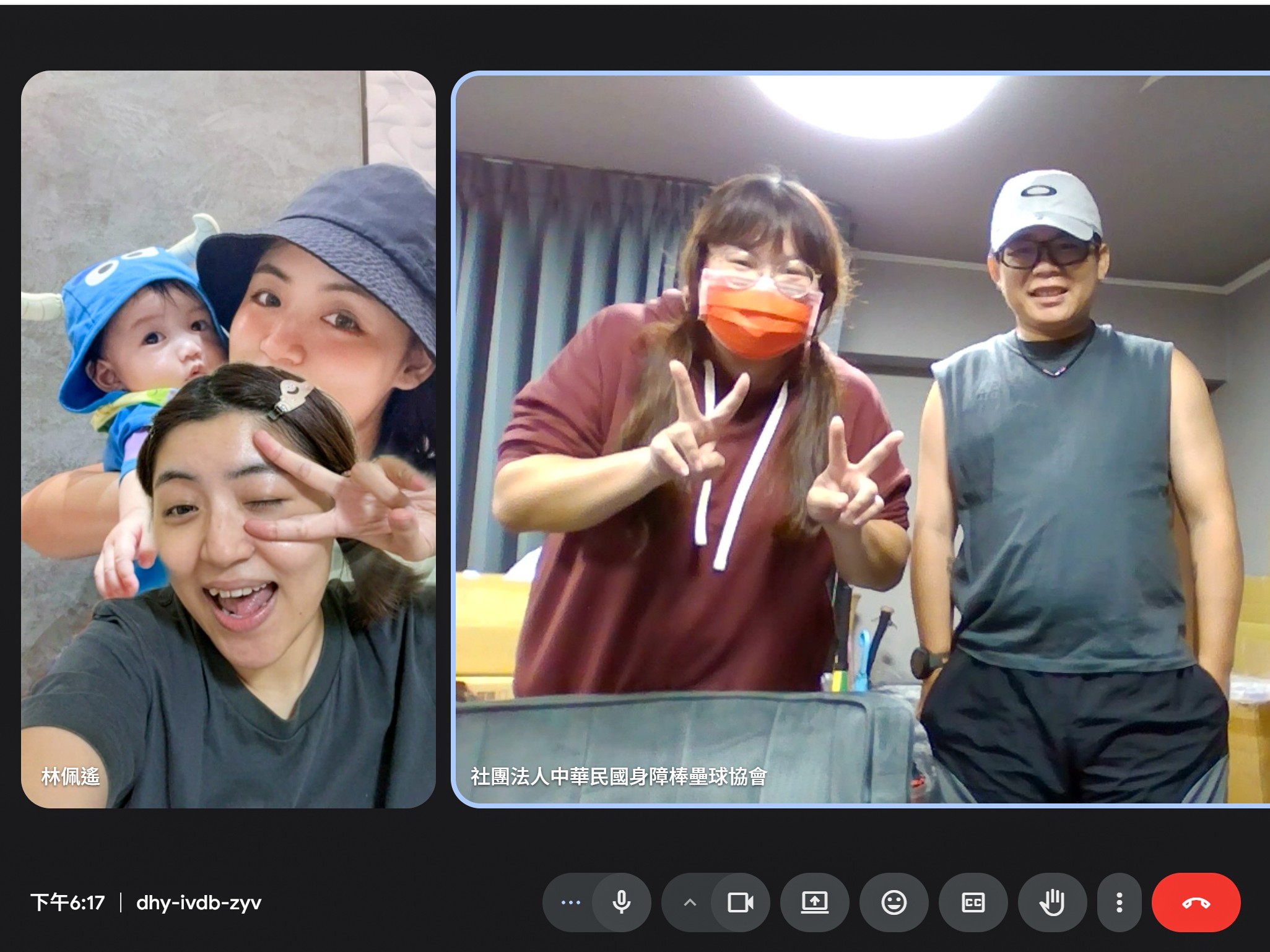Turn off the camera
The width and height of the screenshot is (1270, 952).
tap(740, 902)
